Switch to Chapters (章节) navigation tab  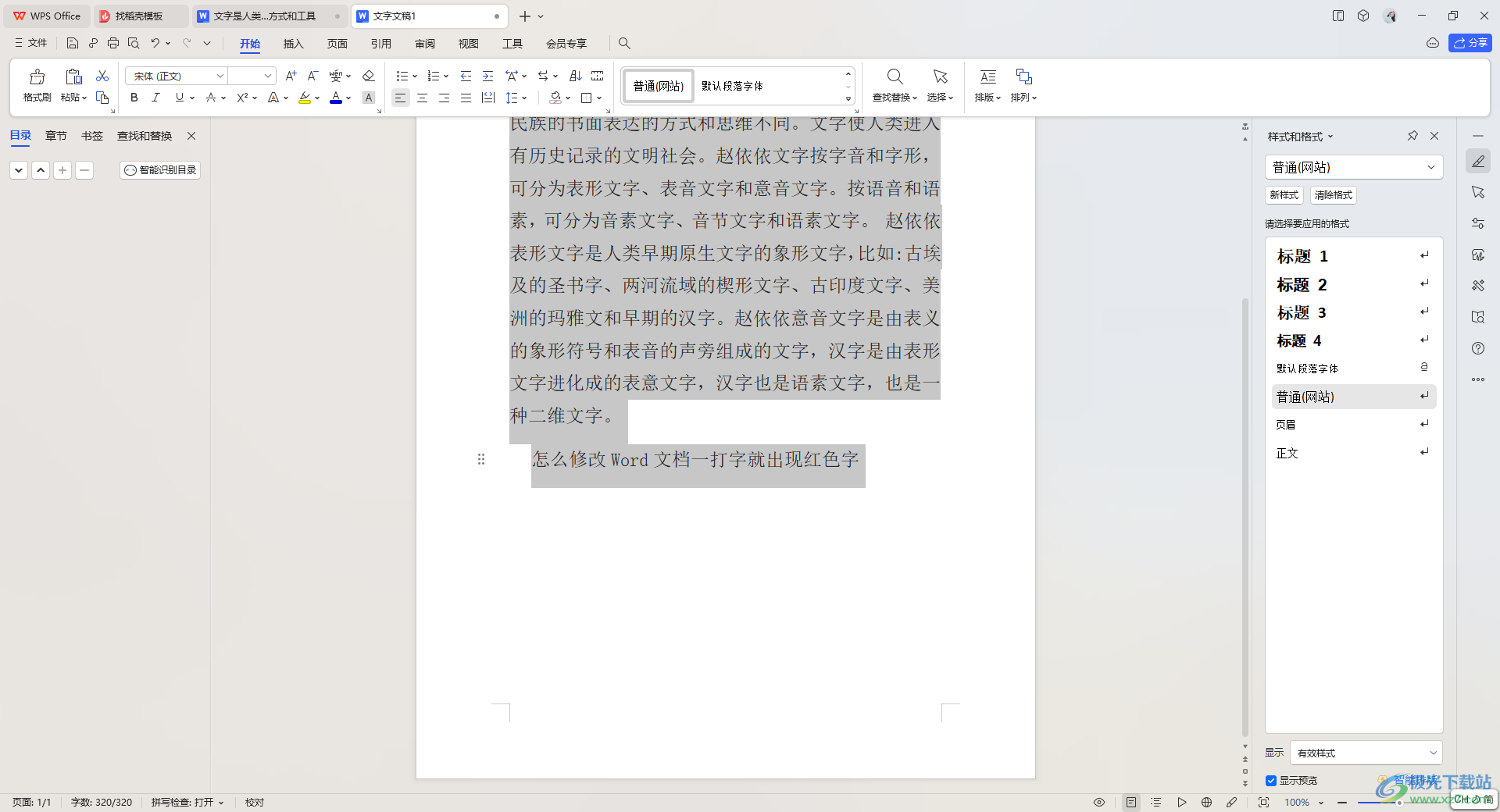pyautogui.click(x=55, y=136)
